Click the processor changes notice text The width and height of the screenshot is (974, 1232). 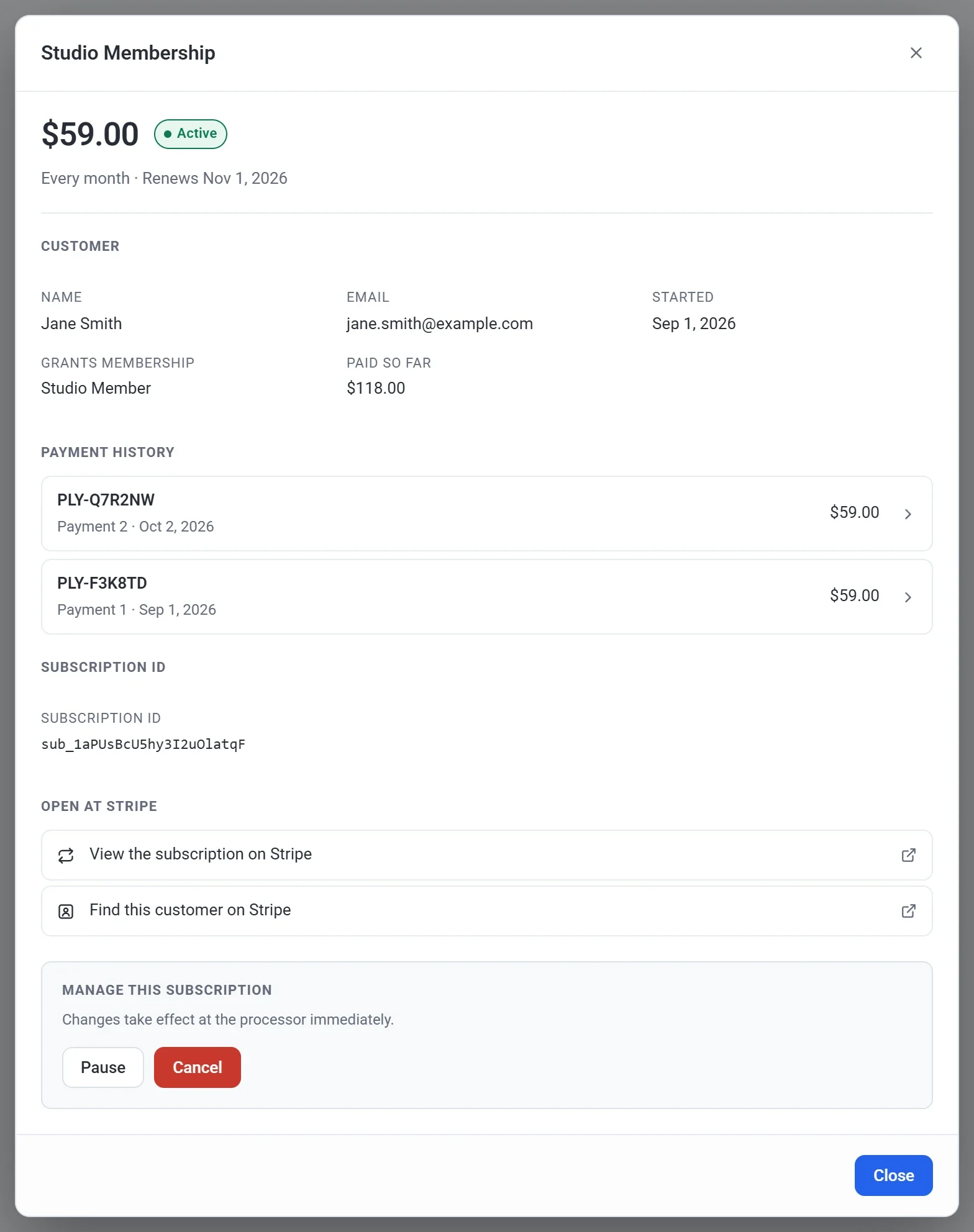pyautogui.click(x=228, y=1020)
